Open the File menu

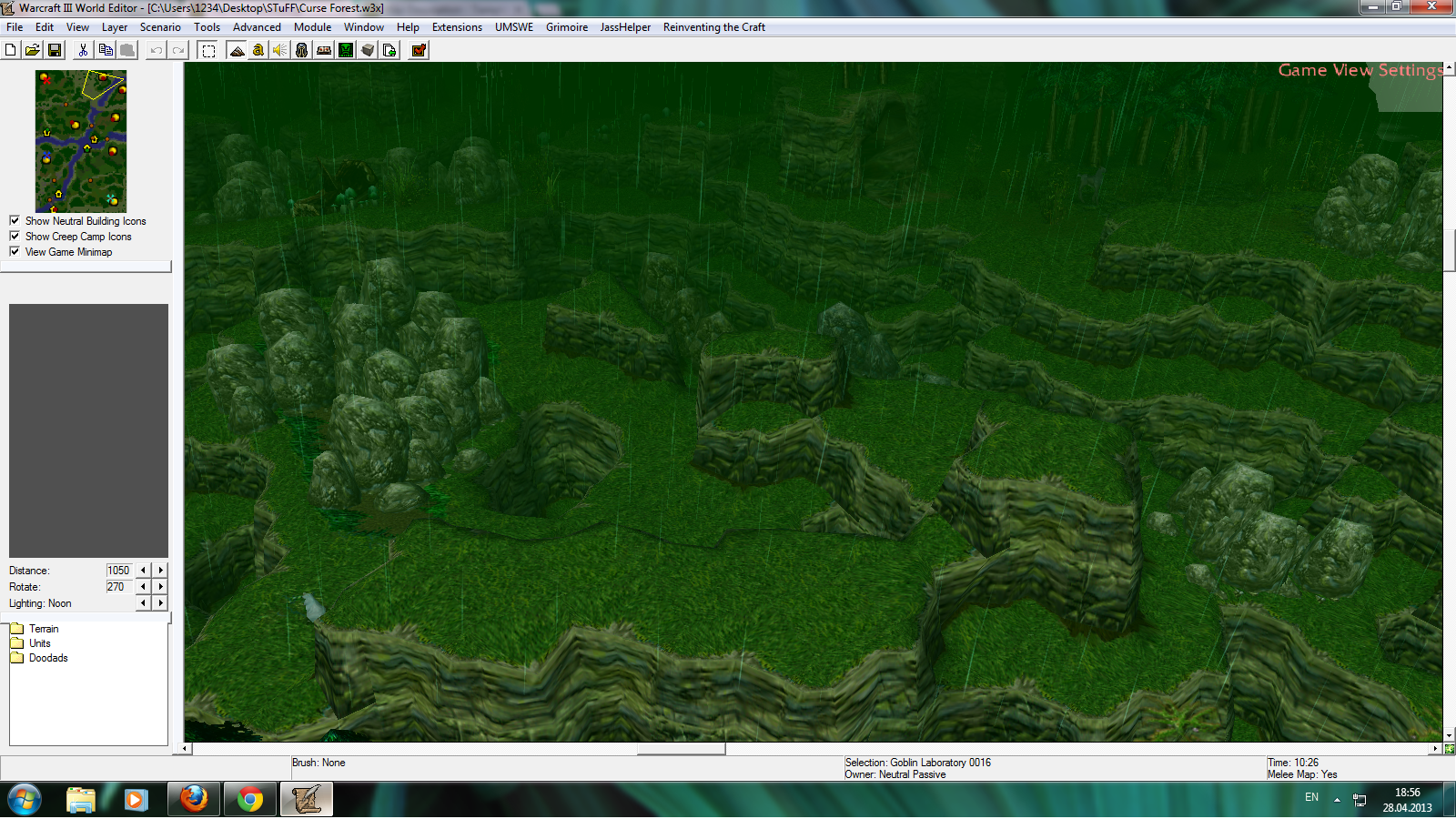pyautogui.click(x=15, y=27)
